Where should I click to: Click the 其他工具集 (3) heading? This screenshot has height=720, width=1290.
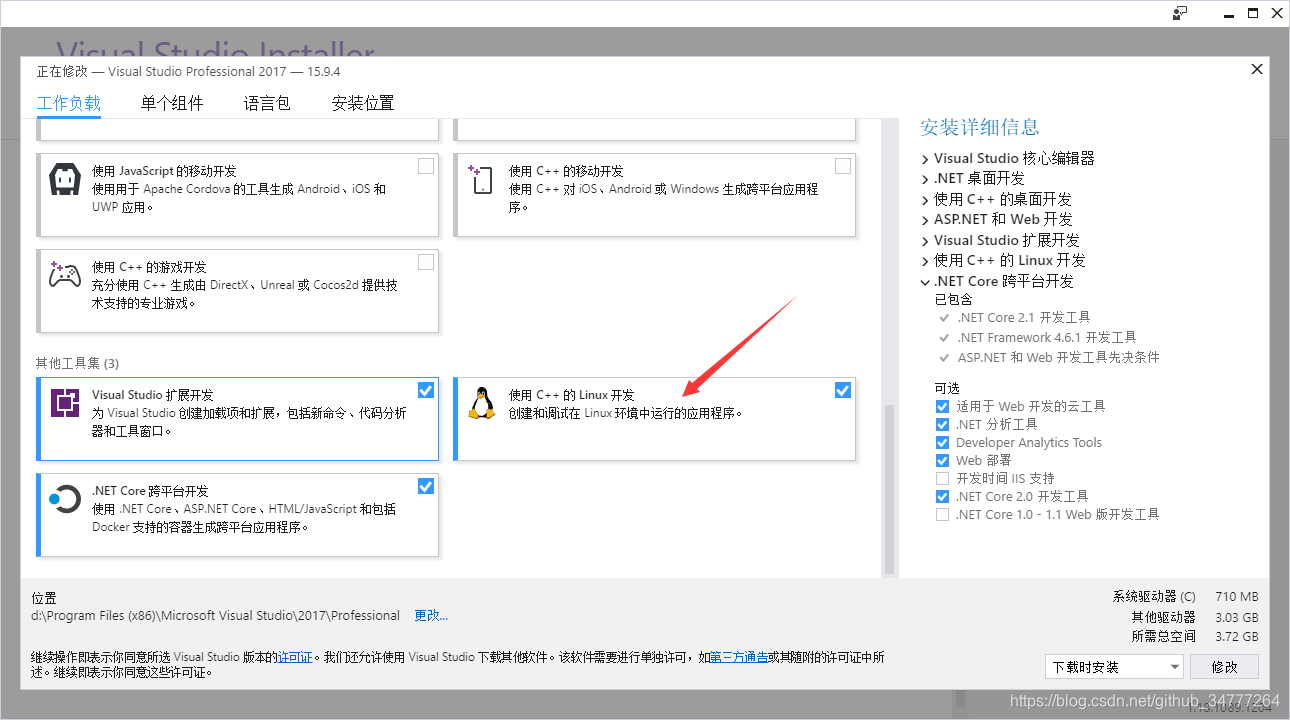pos(77,363)
